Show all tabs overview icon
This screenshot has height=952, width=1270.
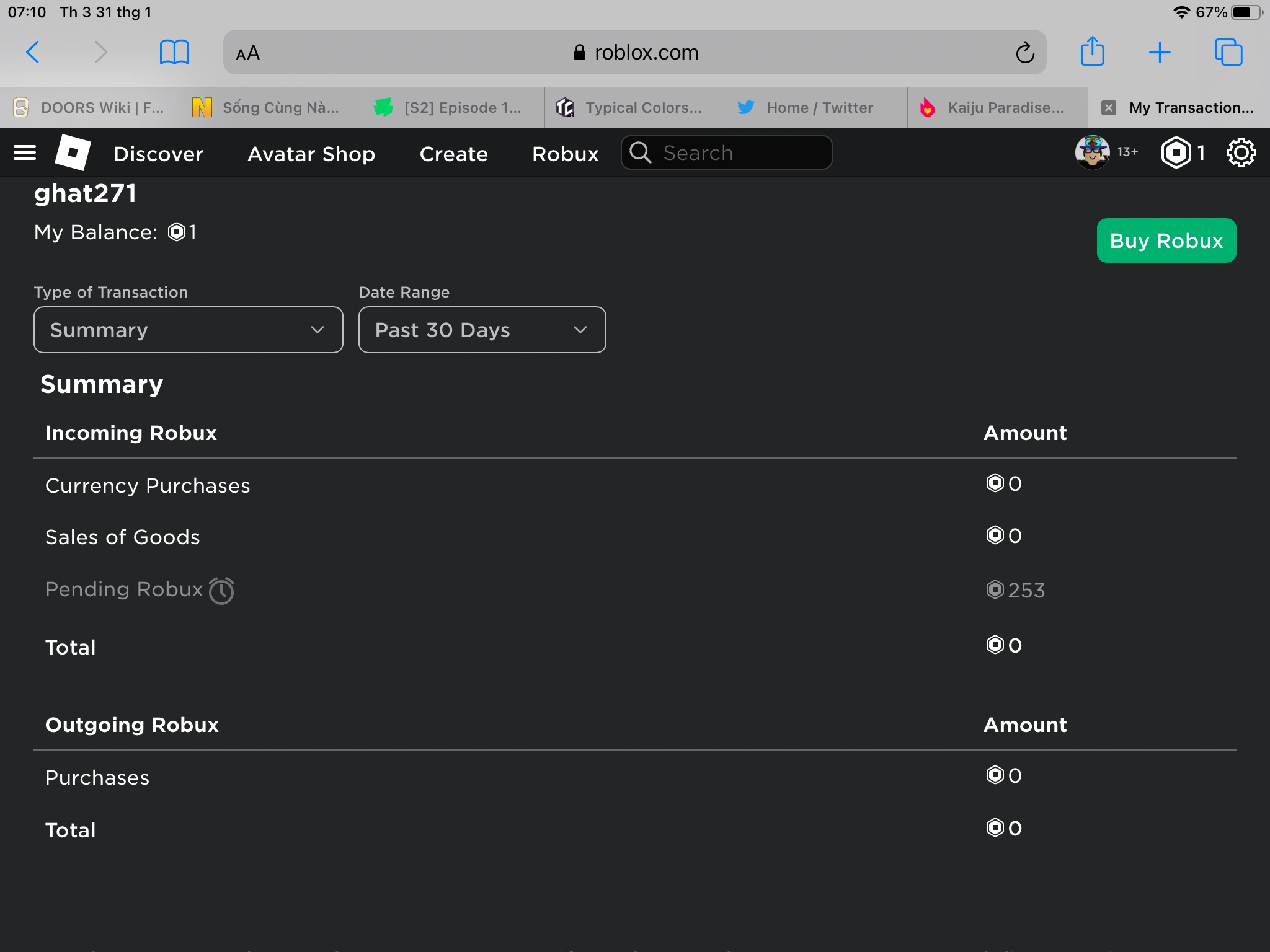point(1228,52)
